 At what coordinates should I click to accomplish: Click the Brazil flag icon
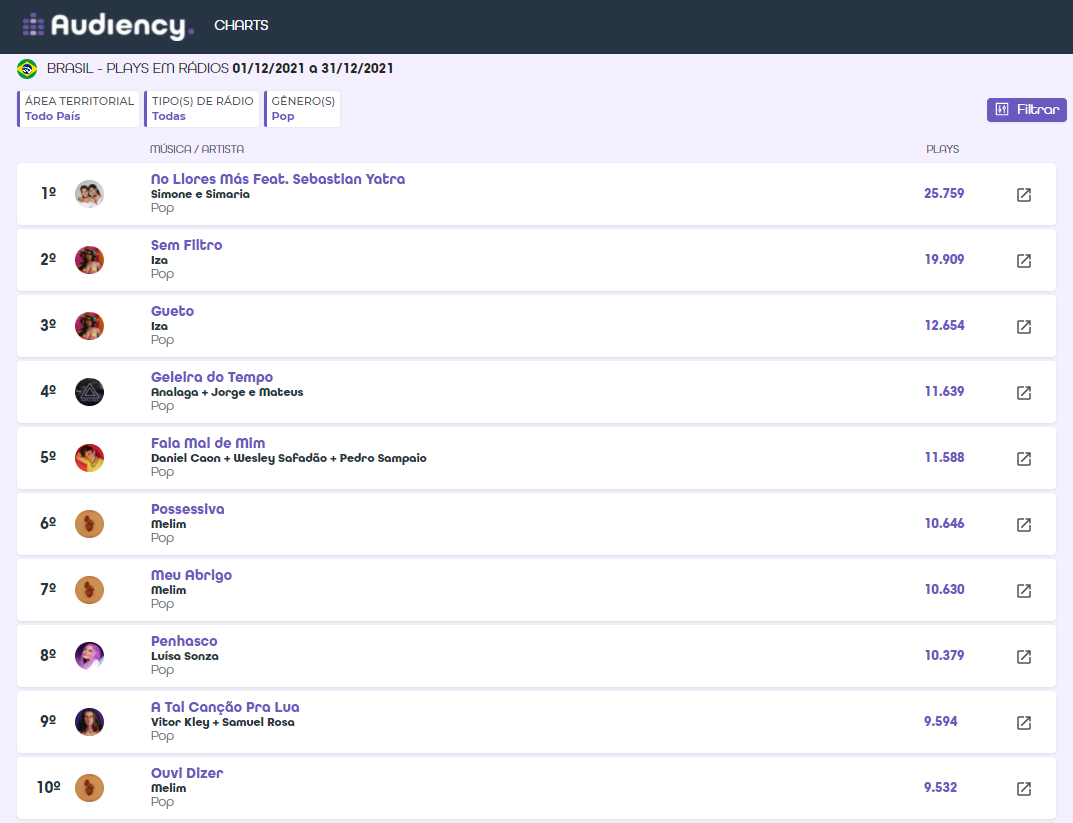coord(27,68)
